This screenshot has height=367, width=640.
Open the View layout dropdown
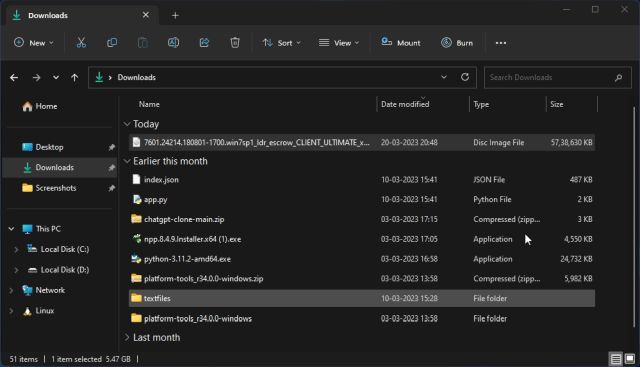point(339,42)
